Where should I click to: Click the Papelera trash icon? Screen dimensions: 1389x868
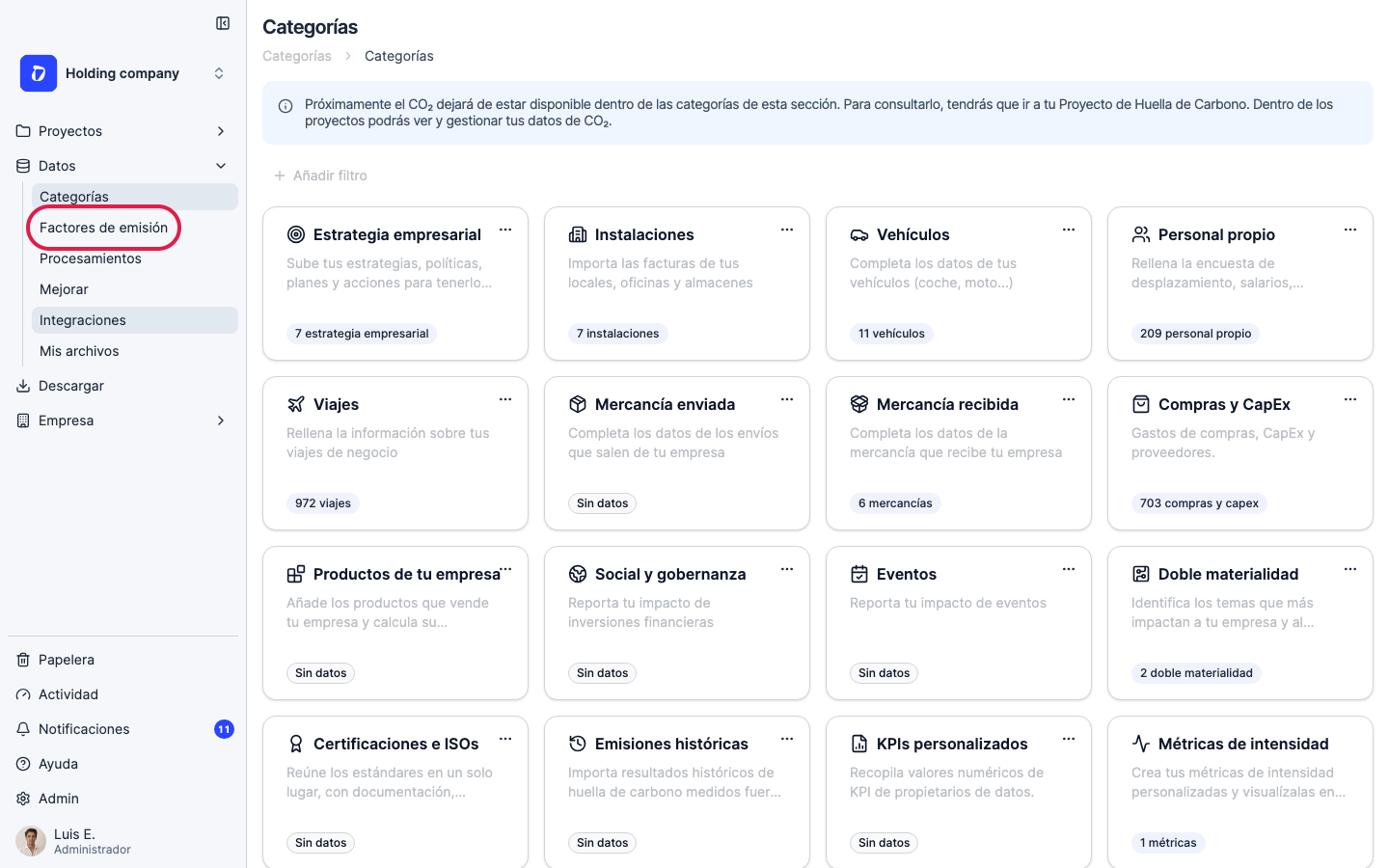[x=23, y=660]
